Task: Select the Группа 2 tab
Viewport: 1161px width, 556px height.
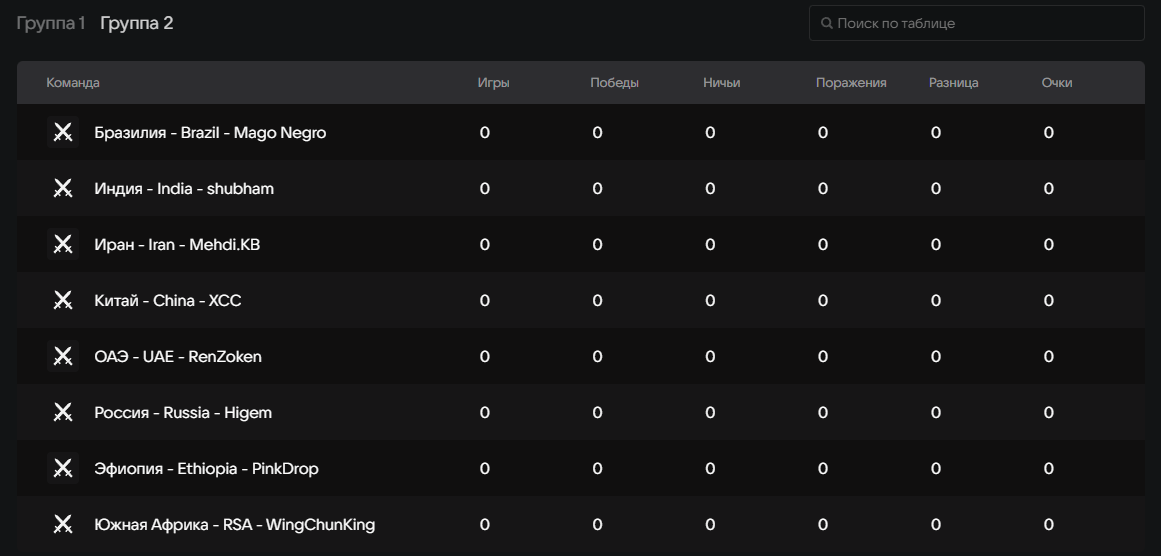Action: click(x=136, y=24)
